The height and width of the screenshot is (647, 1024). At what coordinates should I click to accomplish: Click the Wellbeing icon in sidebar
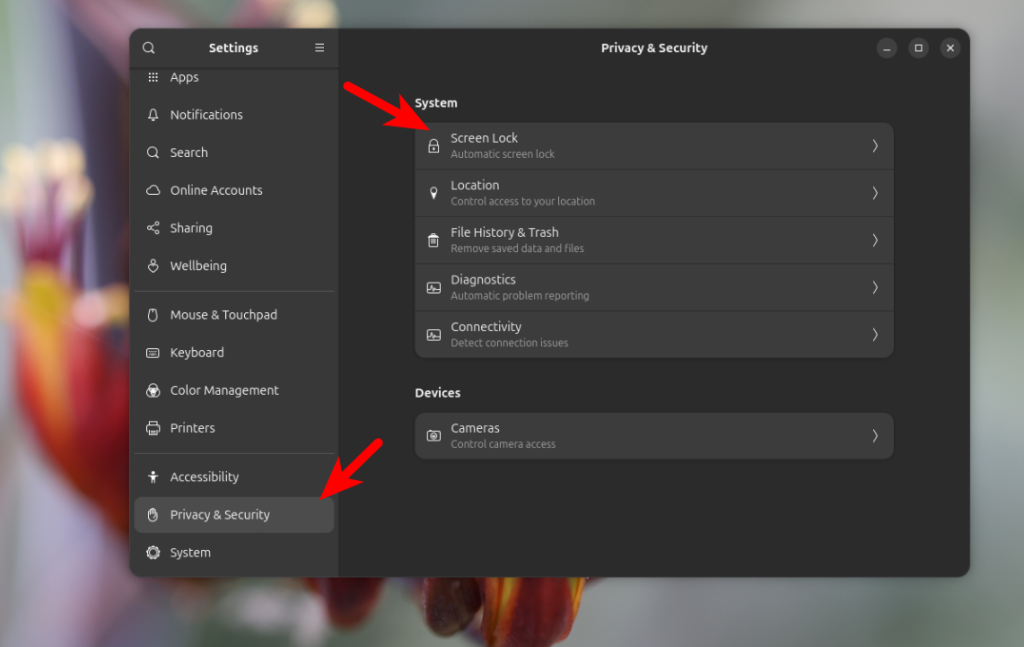pos(153,266)
